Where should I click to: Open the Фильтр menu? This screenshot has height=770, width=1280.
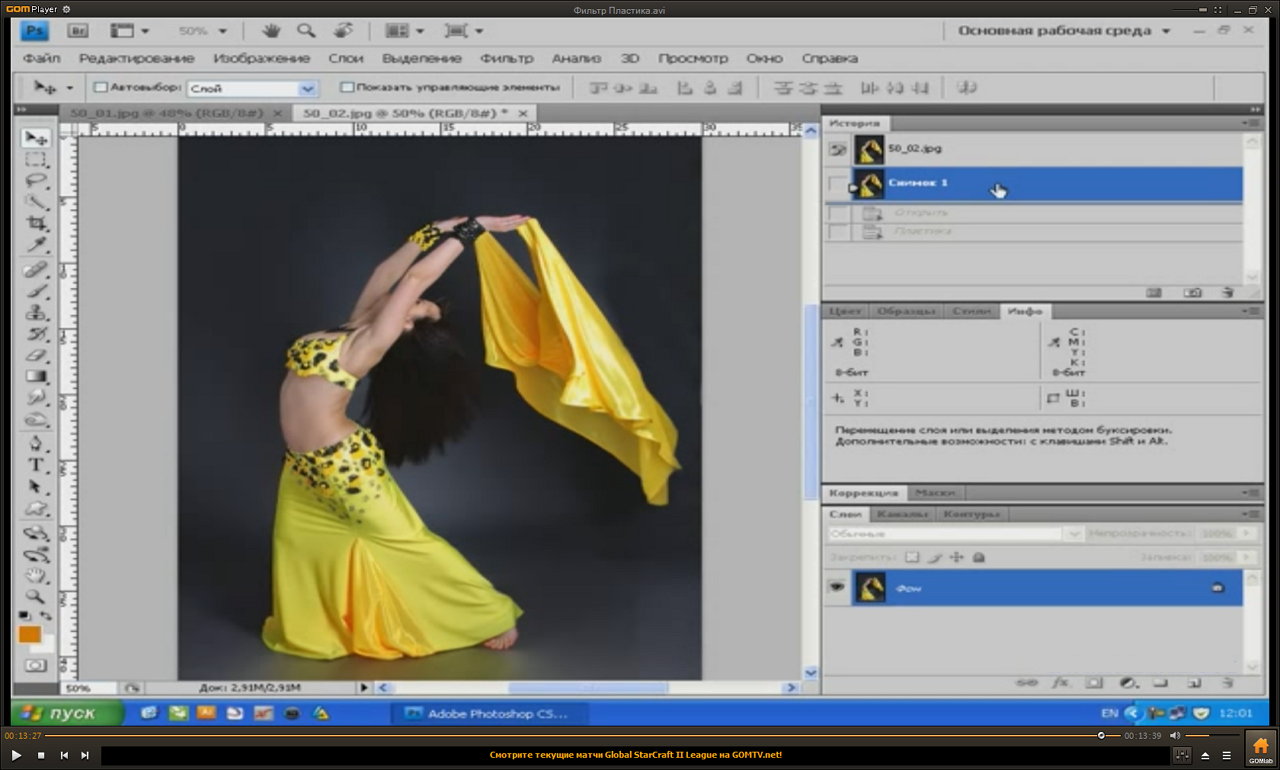pos(506,58)
